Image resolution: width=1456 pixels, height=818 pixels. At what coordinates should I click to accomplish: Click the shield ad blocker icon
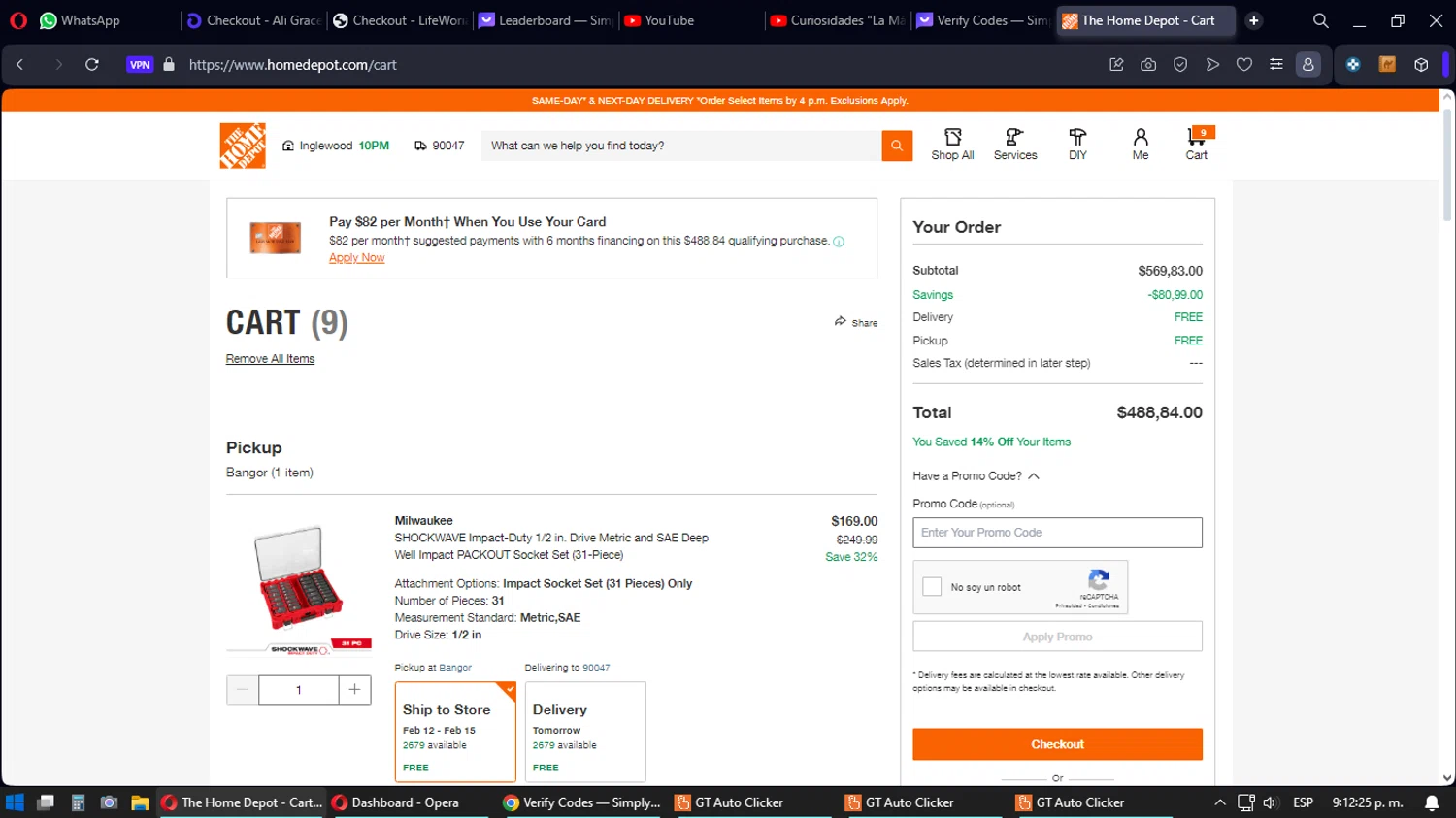point(1180,65)
